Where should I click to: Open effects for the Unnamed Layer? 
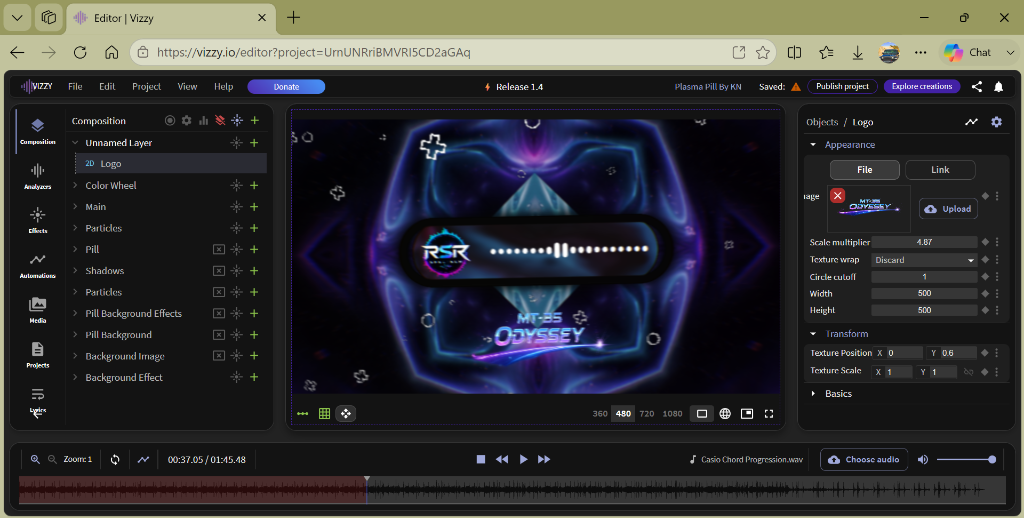click(236, 142)
